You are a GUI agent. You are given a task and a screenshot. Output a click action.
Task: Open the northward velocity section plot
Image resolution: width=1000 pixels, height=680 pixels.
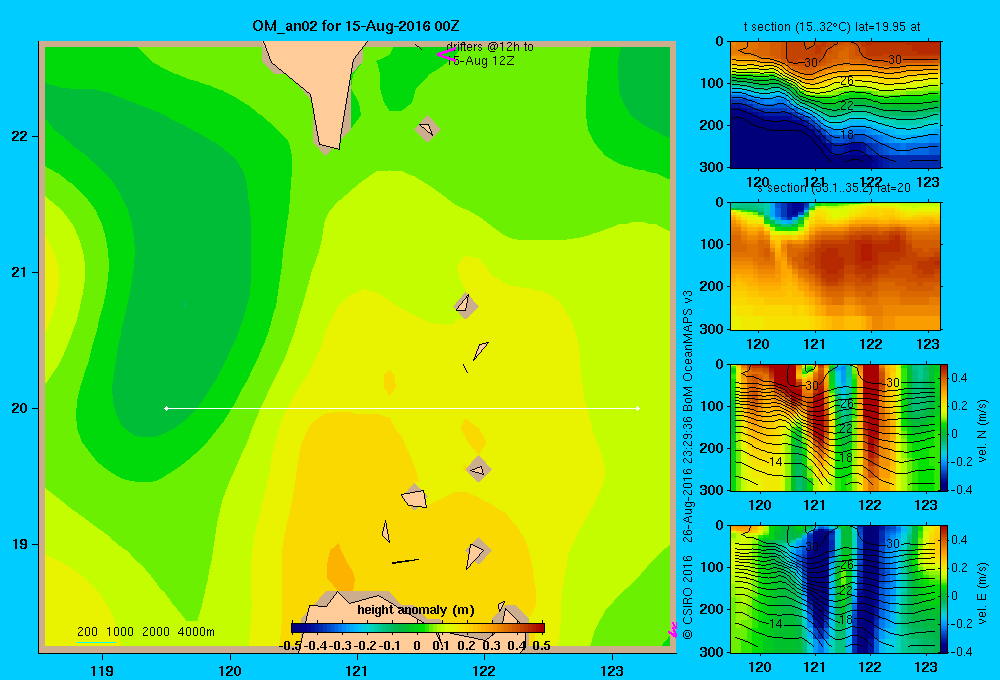tap(835, 427)
